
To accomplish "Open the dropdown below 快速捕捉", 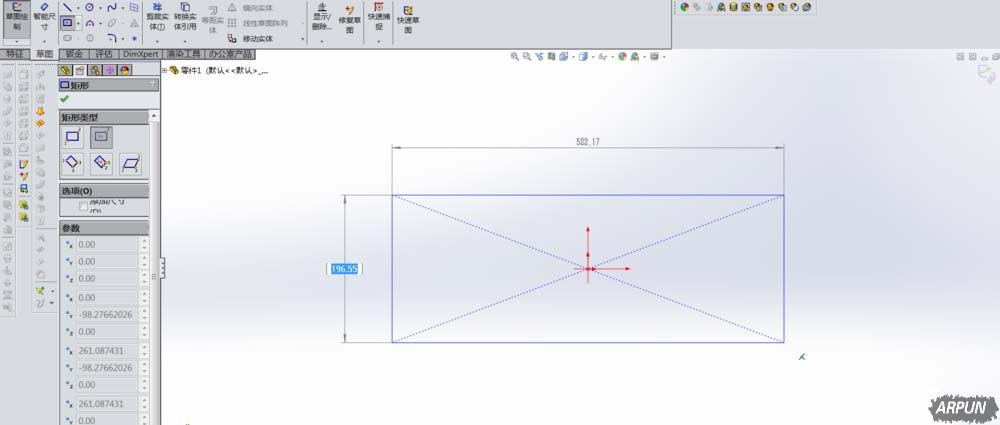I will tap(379, 41).
